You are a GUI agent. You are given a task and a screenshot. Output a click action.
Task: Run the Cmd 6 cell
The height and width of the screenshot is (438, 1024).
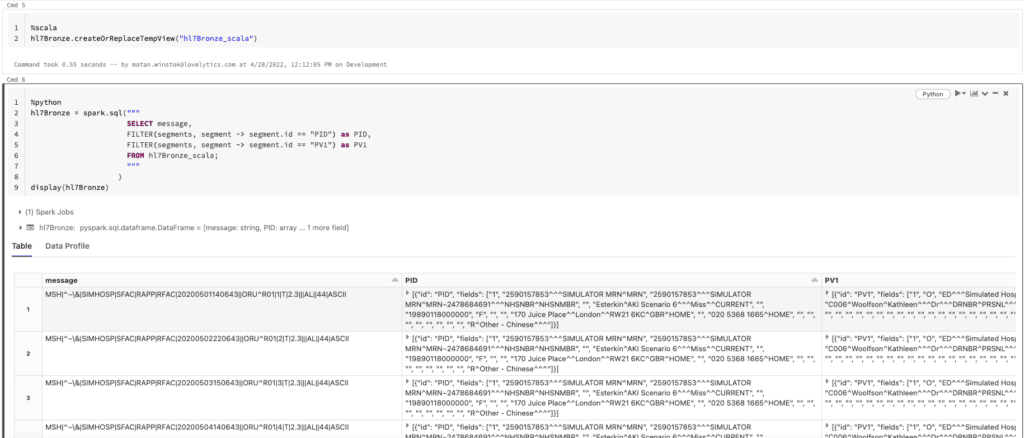(957, 94)
